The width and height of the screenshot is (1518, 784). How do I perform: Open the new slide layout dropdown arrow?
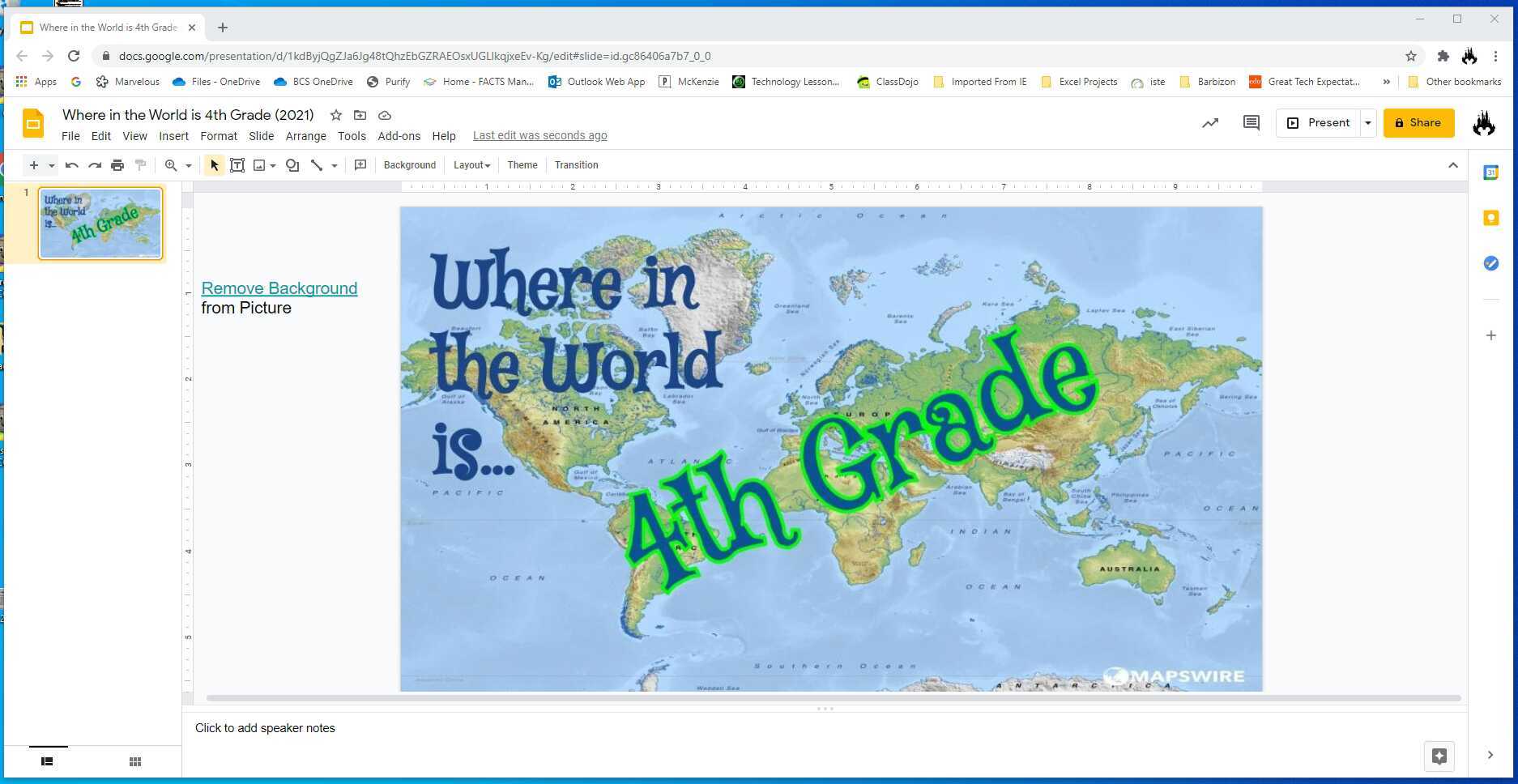(x=51, y=165)
